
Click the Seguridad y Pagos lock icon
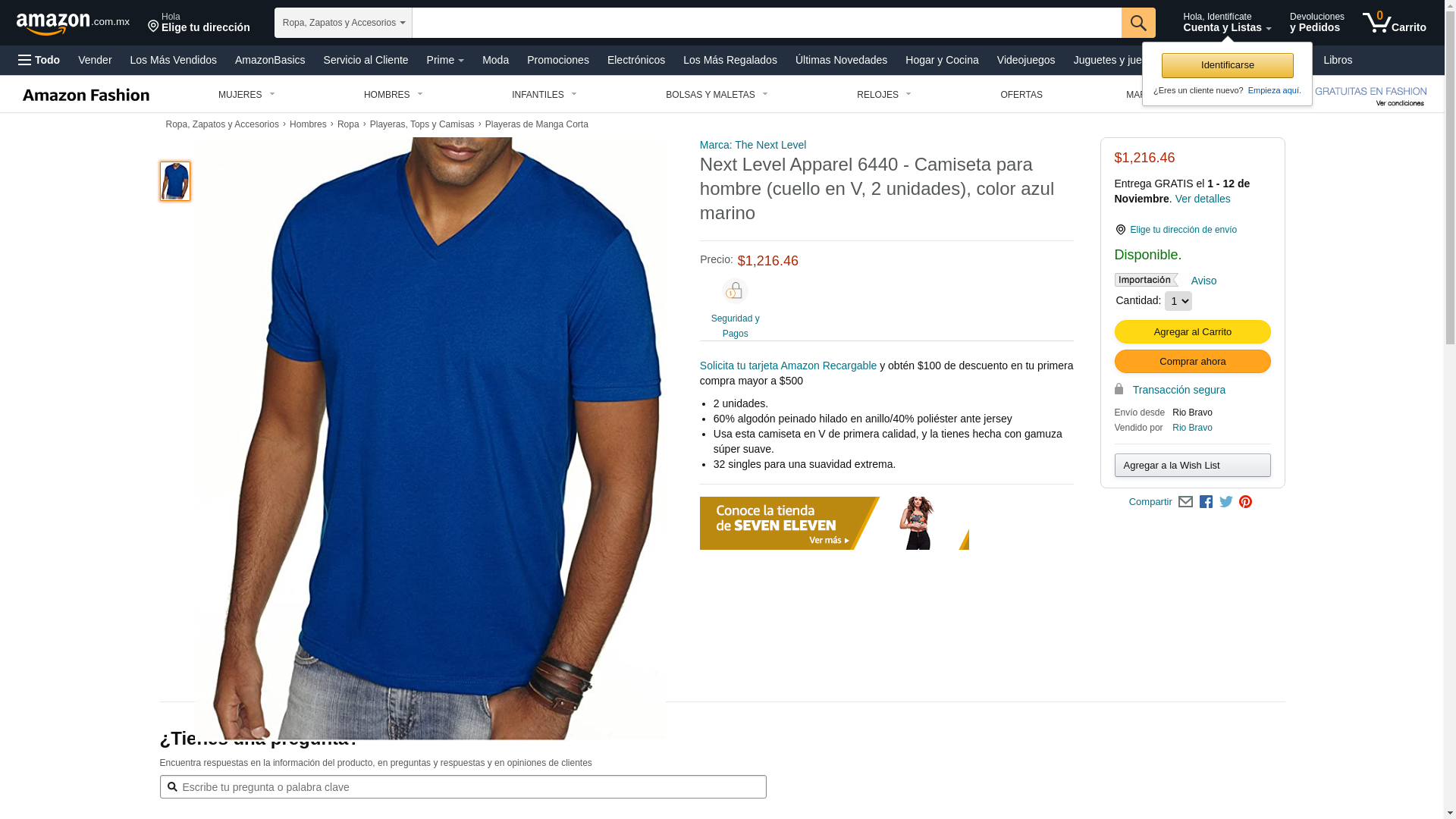(x=735, y=291)
